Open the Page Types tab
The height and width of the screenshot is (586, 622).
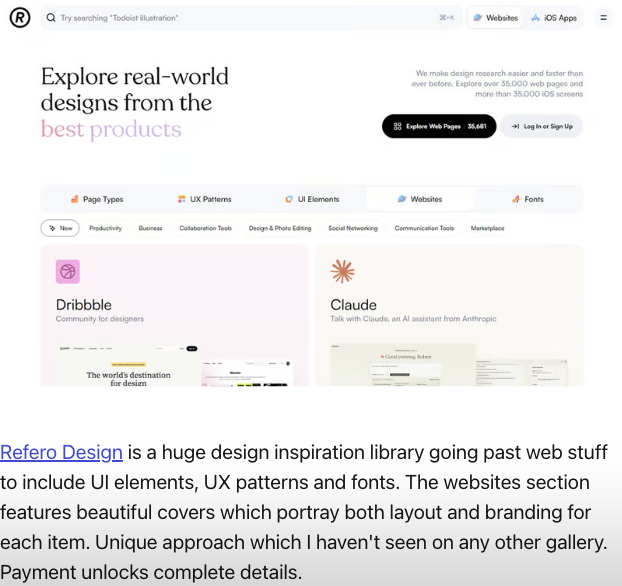97,199
